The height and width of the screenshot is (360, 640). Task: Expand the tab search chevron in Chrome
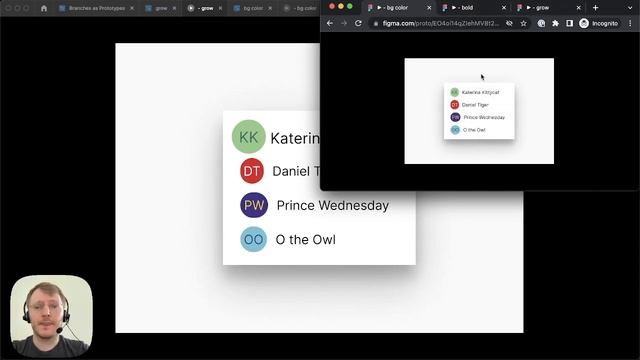pyautogui.click(x=630, y=8)
